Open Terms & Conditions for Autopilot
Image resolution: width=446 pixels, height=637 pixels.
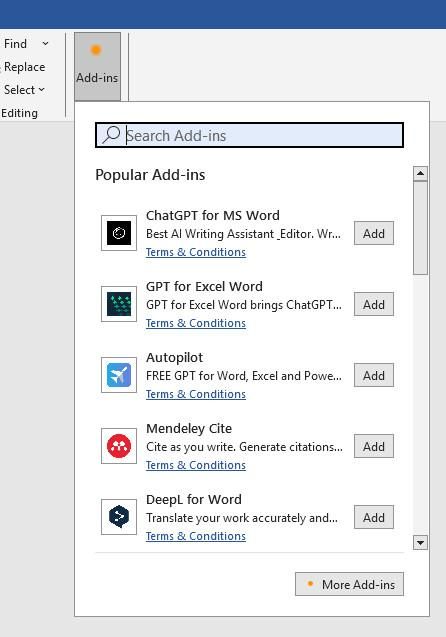[196, 394]
